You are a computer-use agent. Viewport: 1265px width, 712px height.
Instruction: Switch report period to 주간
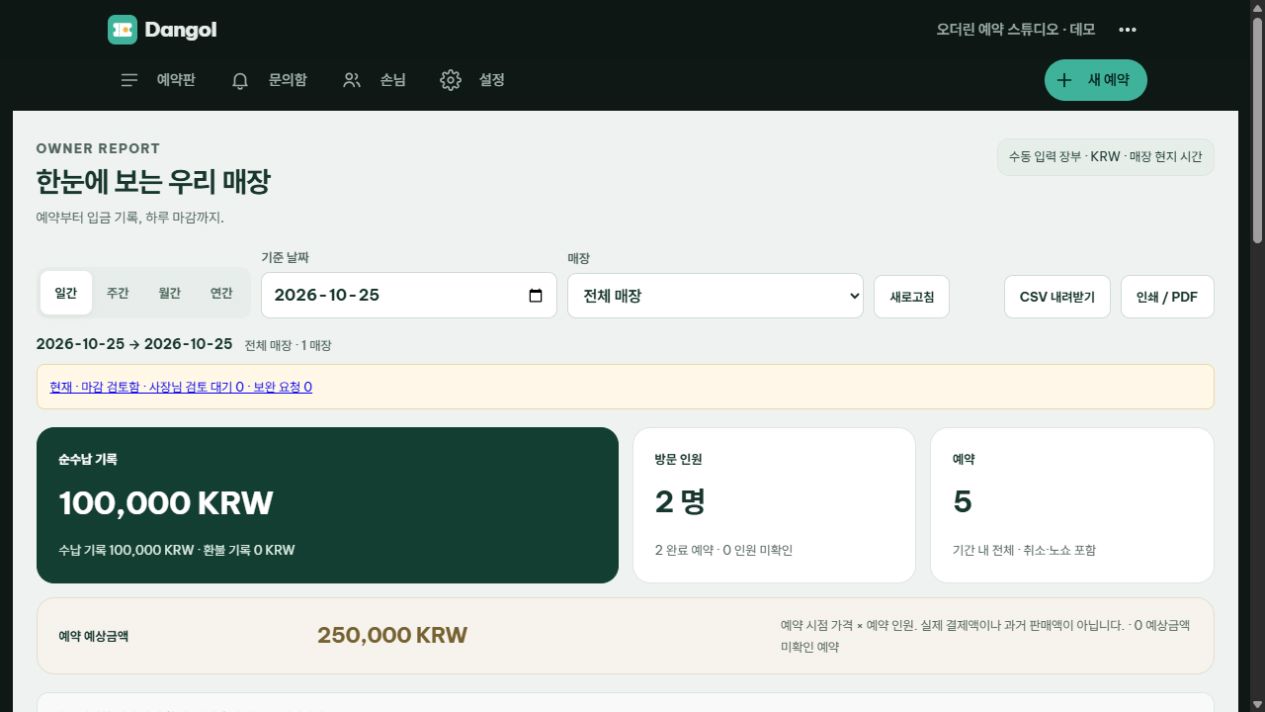point(118,293)
